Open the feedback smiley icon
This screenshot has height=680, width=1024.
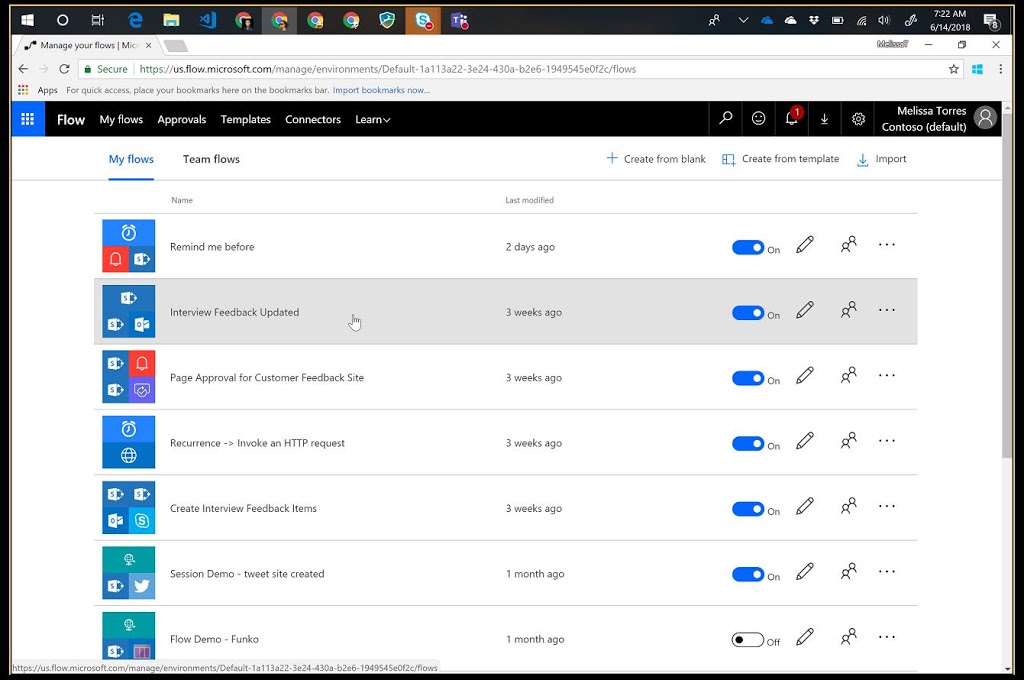click(x=758, y=118)
